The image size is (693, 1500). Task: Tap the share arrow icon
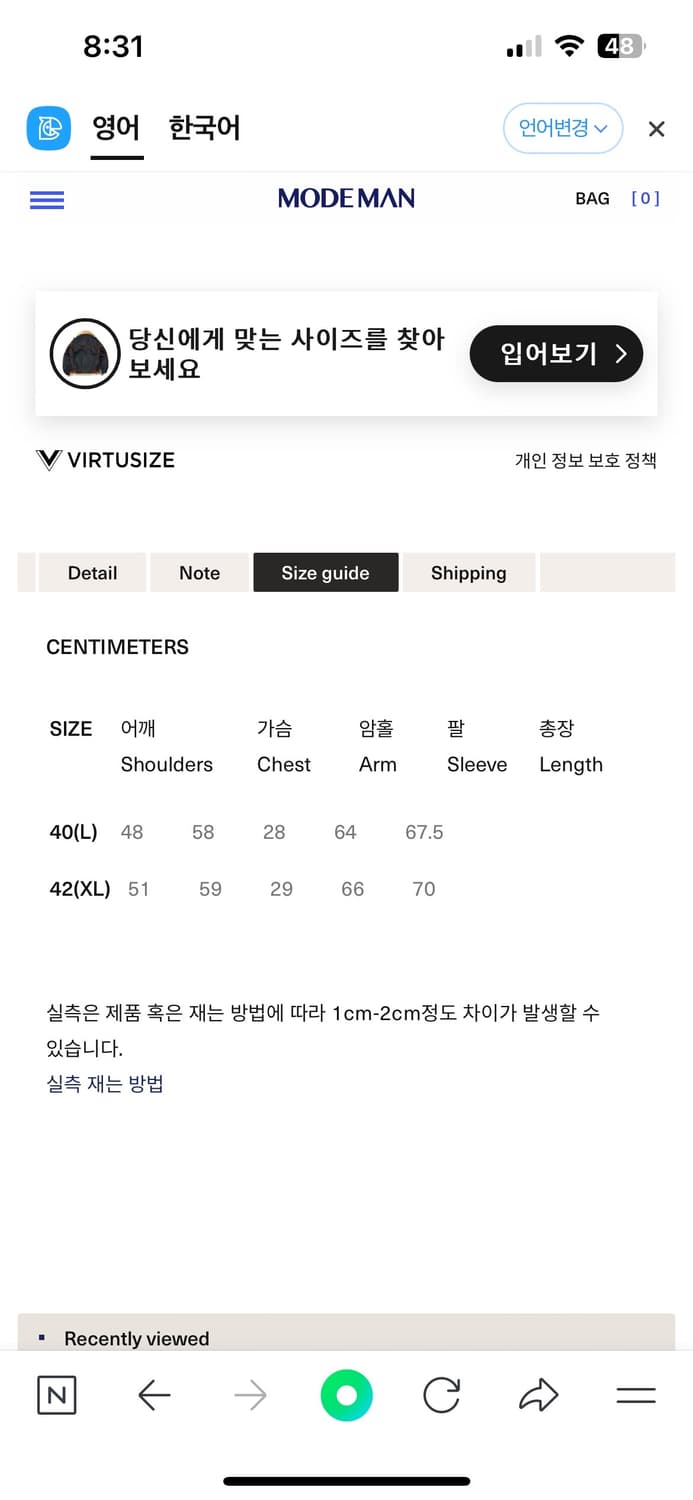[x=538, y=1395]
